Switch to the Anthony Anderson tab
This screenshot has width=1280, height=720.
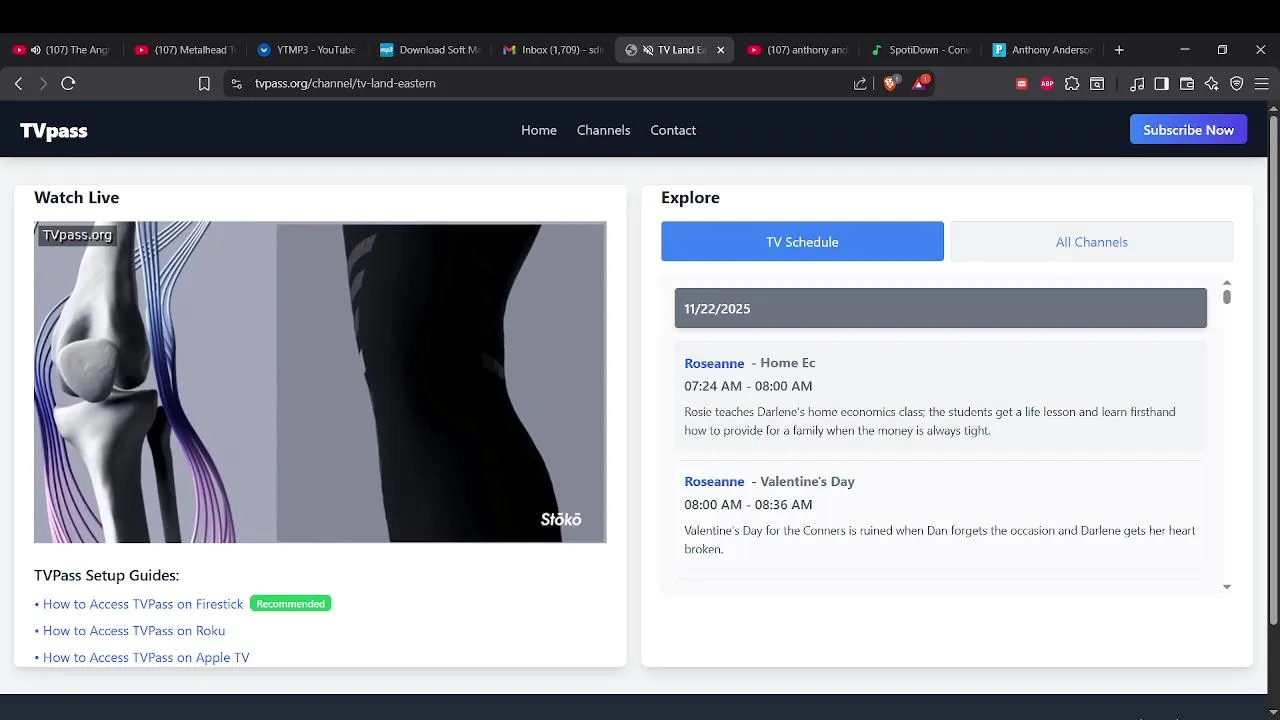tap(1044, 50)
